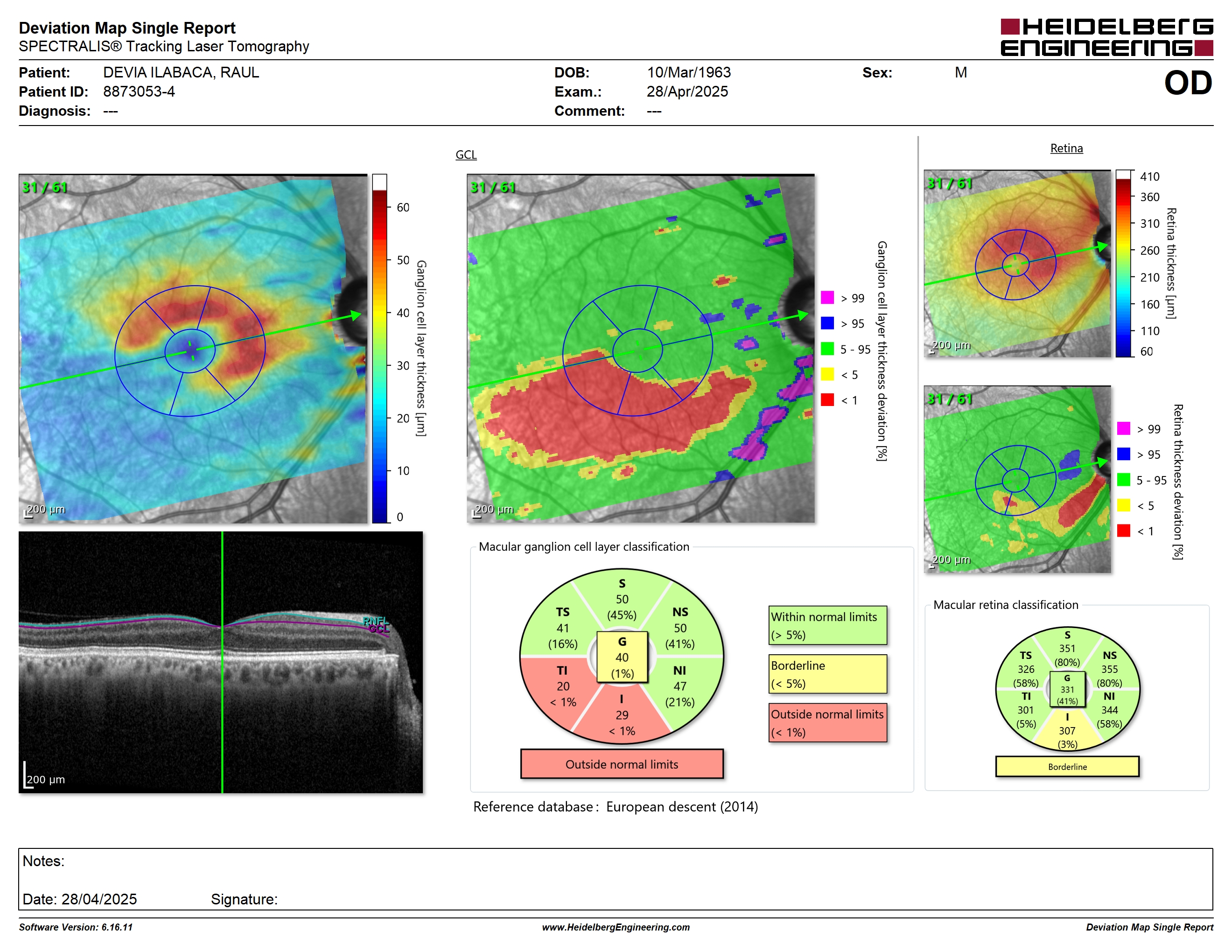Click the Within normal limits (> 5%) box
The height and width of the screenshot is (952, 1232).
[827, 625]
